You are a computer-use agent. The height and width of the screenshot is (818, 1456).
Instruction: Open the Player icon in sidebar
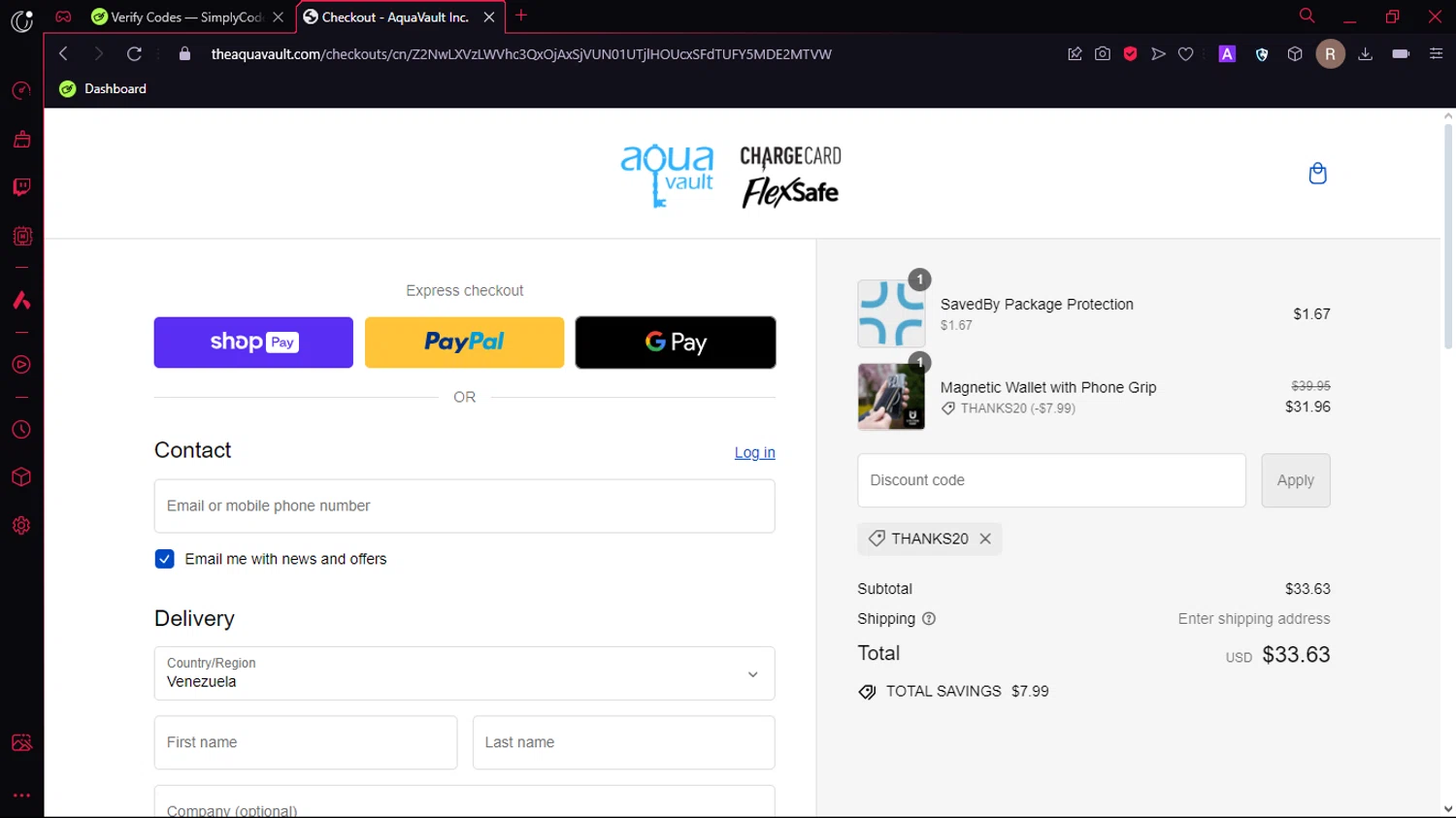pyautogui.click(x=21, y=365)
